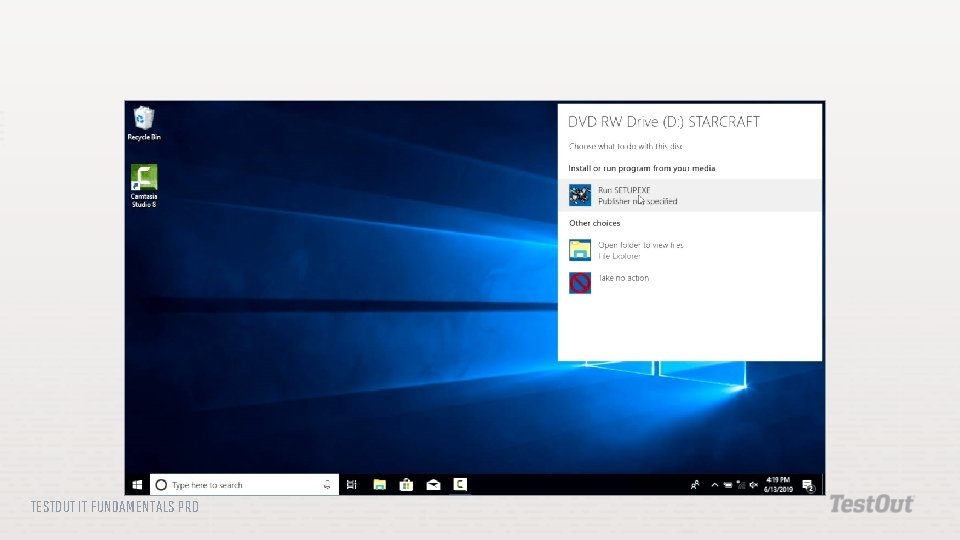960x540 pixels.
Task: Click the drive tray icon in the system tray
Action: [x=727, y=485]
